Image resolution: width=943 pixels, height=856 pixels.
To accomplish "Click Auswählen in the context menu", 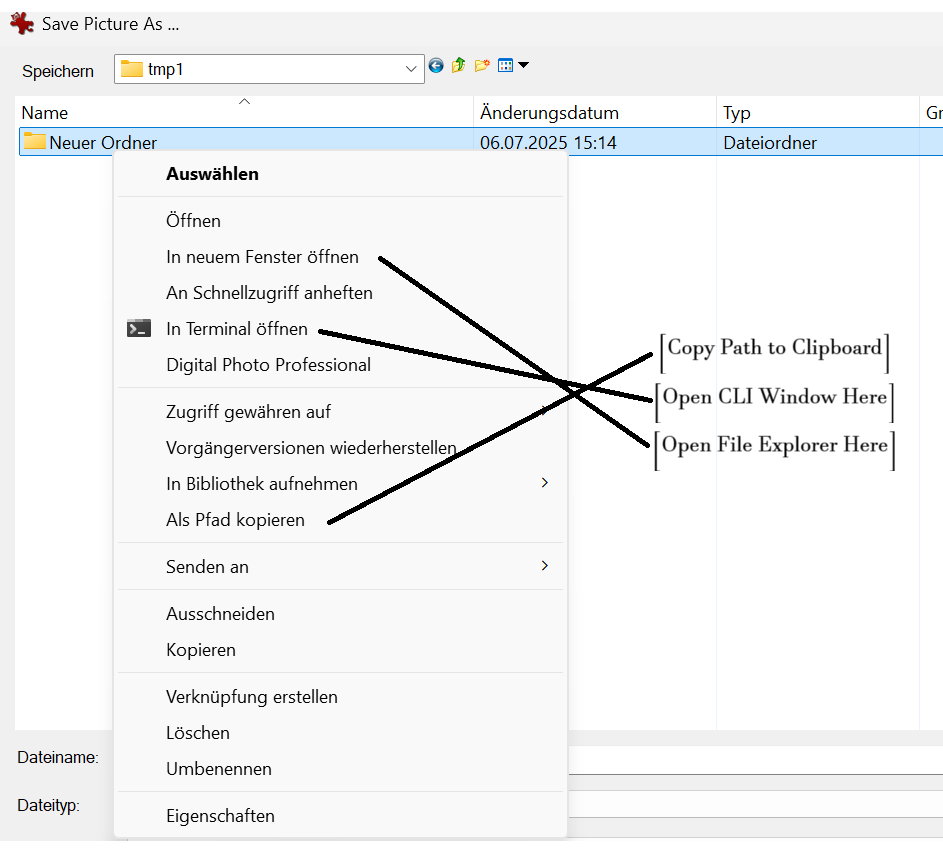I will coord(212,174).
